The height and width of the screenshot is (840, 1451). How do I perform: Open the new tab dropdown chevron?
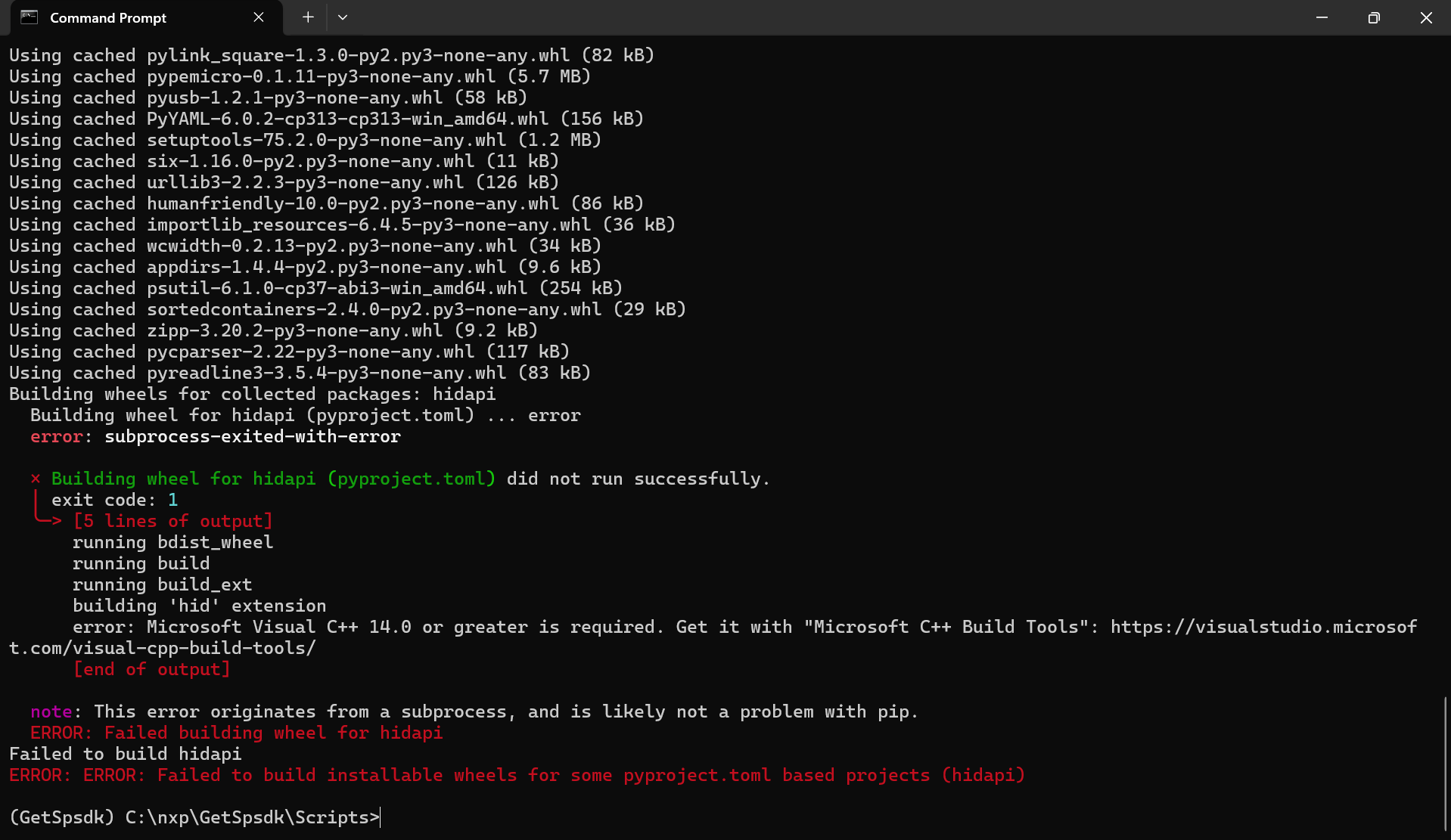coord(343,17)
